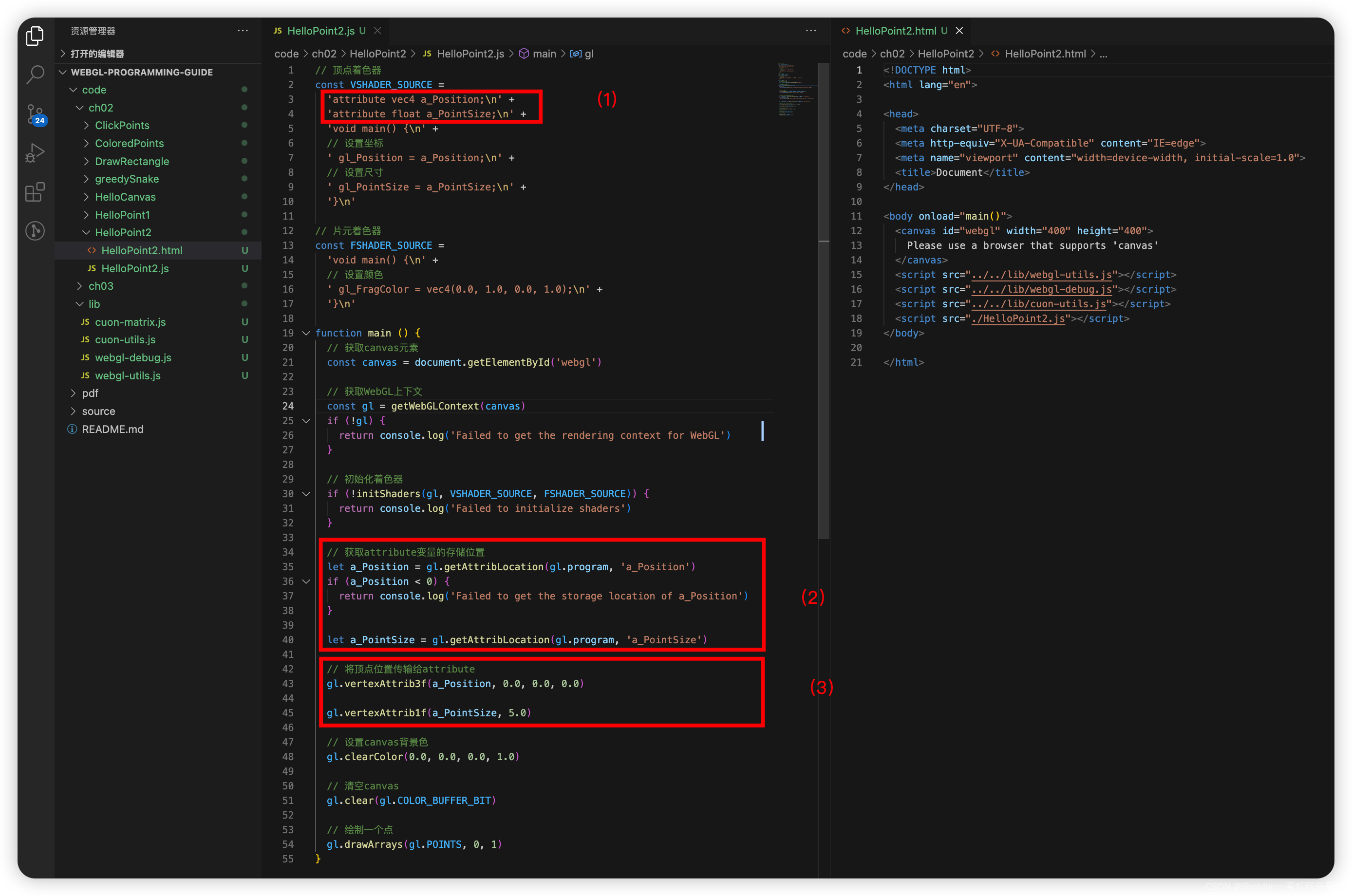Open the Extensions view icon
This screenshot has width=1352, height=896.
35,192
